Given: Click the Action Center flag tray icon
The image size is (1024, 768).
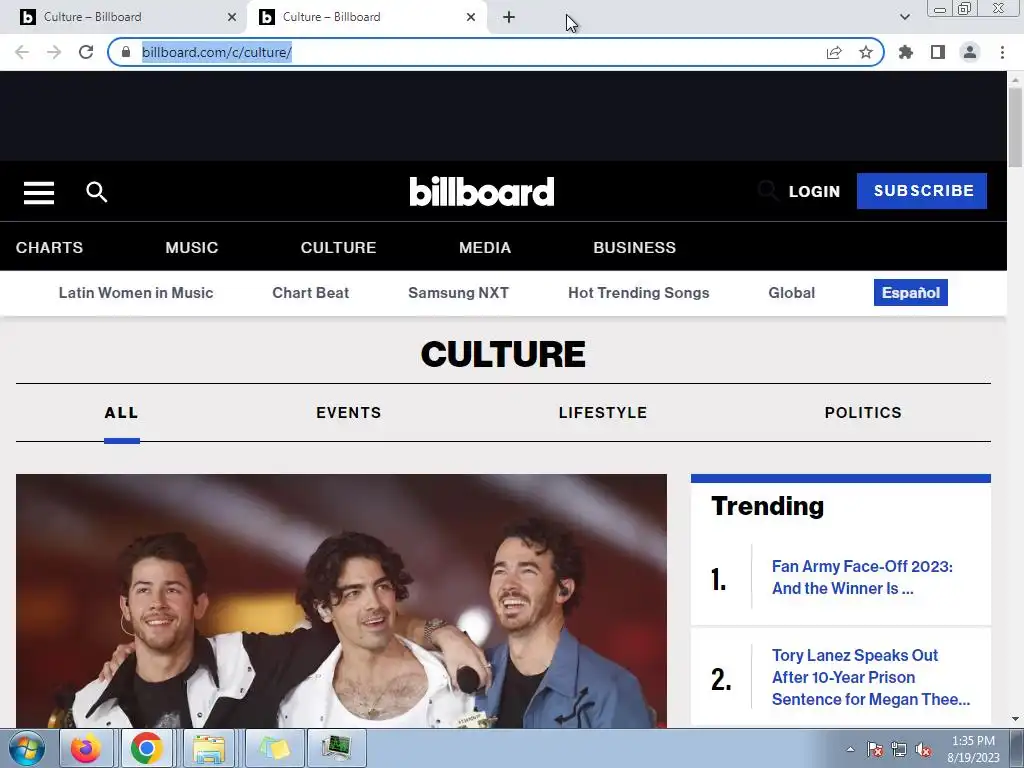Looking at the screenshot, I should pyautogui.click(x=875, y=749).
